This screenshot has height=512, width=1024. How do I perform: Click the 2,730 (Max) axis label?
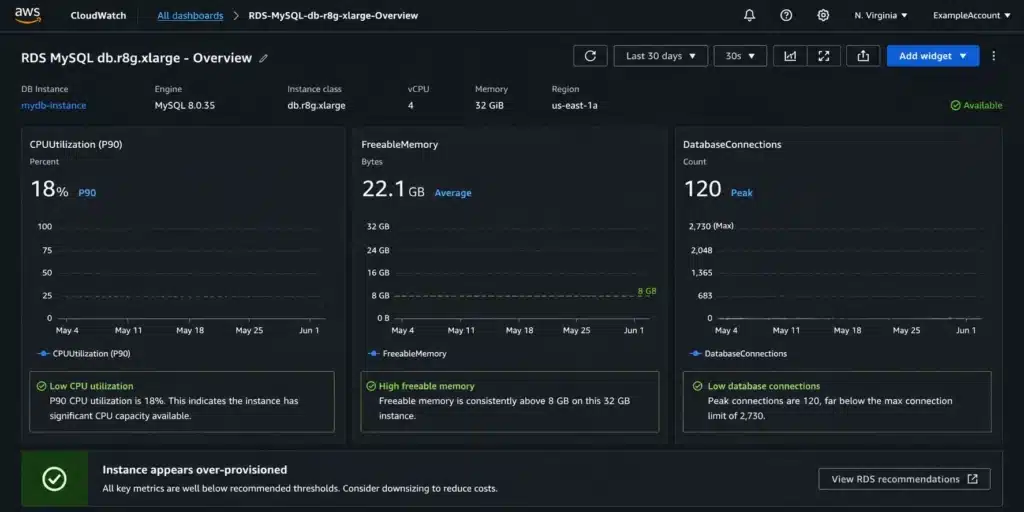(711, 226)
